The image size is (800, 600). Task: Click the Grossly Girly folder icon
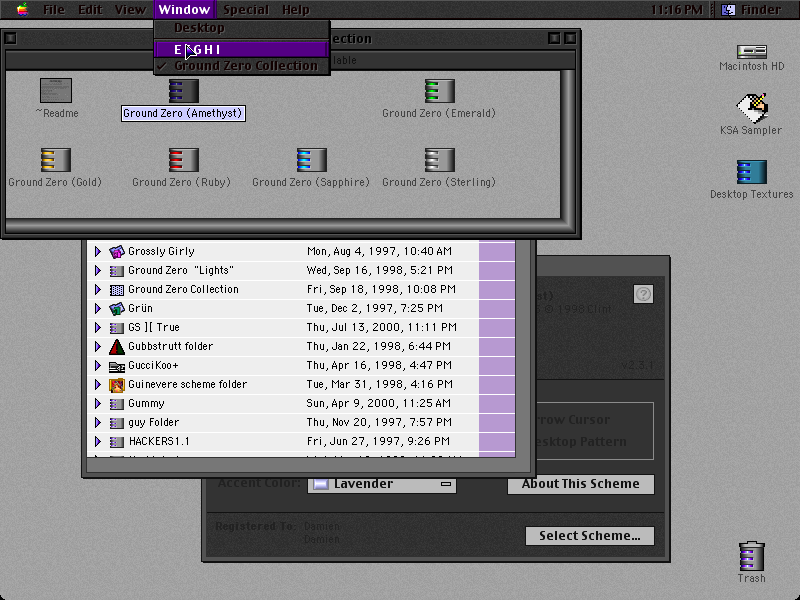tap(117, 251)
